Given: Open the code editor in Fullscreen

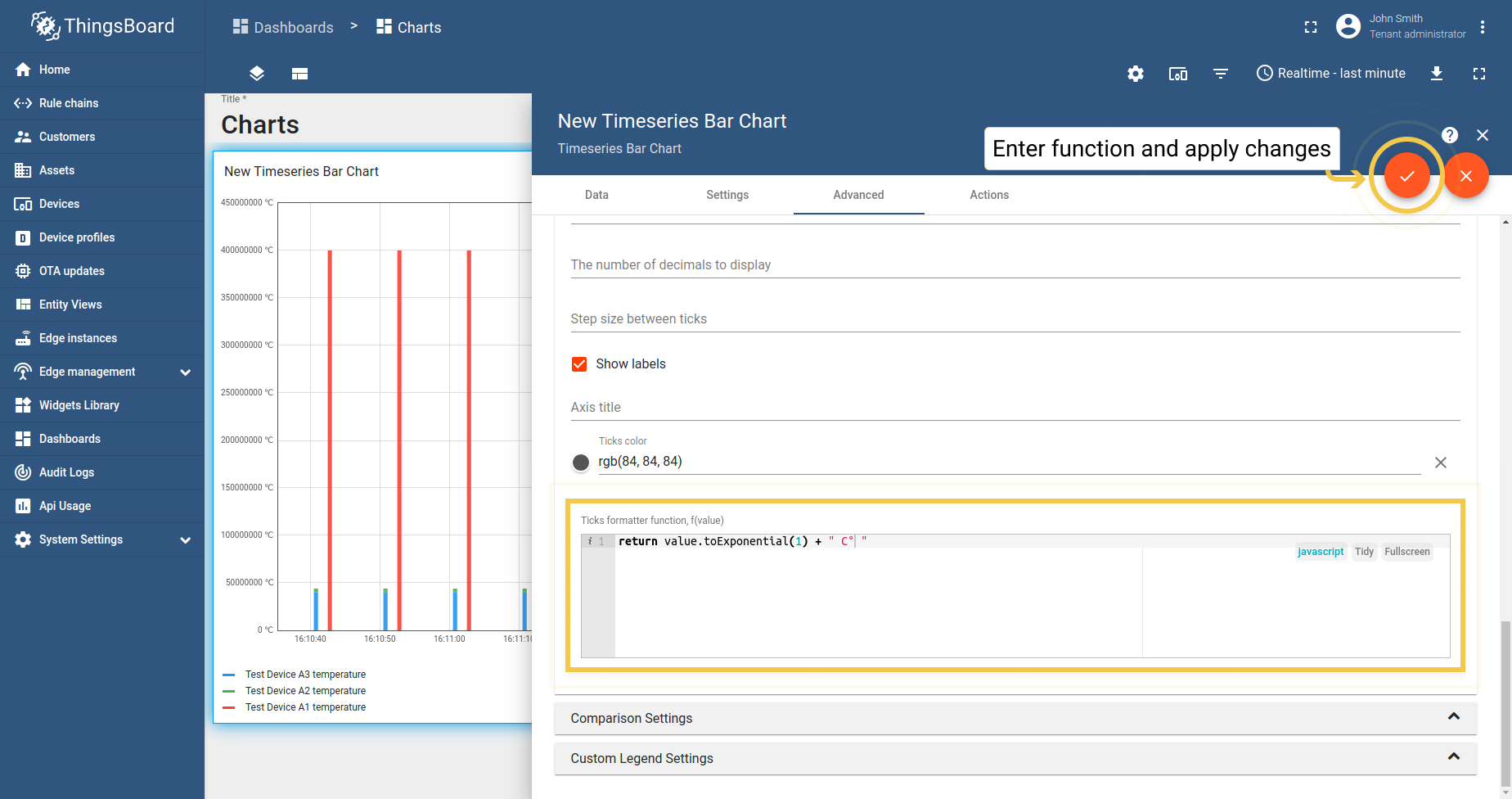Looking at the screenshot, I should 1406,552.
